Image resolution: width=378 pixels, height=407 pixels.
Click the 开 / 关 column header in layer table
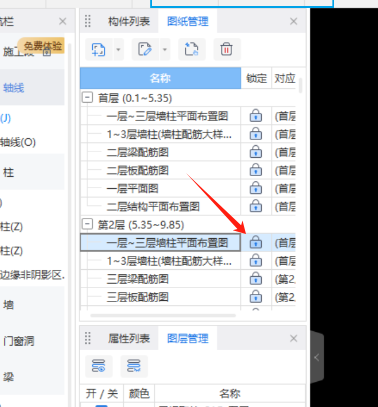click(102, 394)
